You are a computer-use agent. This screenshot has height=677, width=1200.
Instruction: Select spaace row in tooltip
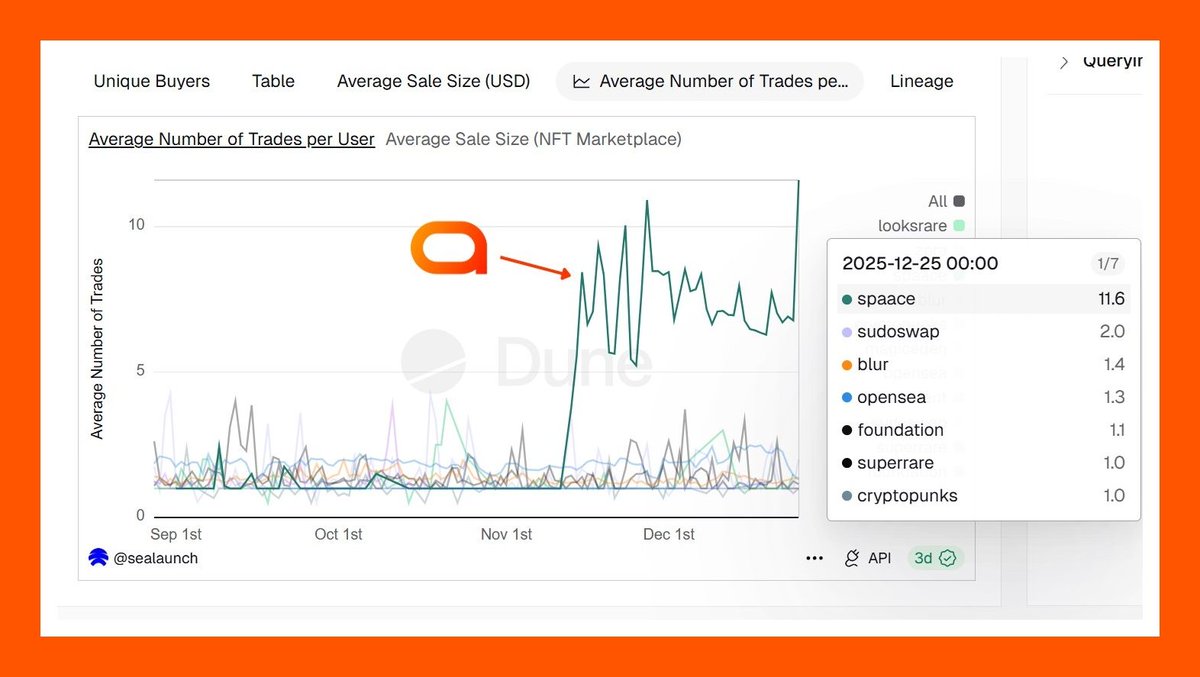coord(983,299)
